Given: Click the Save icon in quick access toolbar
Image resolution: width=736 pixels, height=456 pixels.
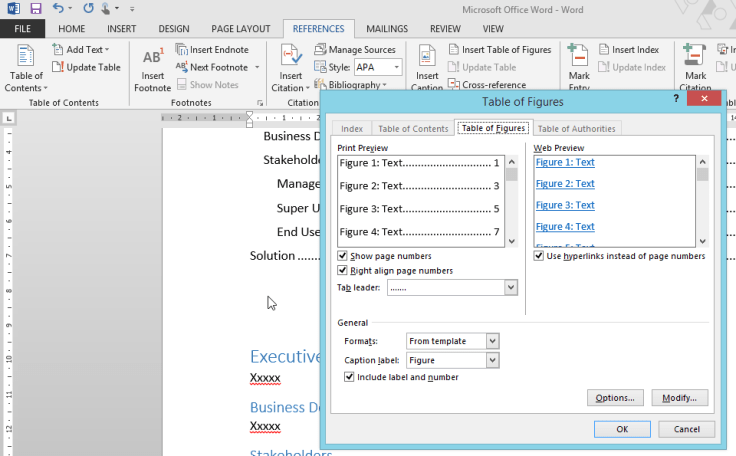Looking at the screenshot, I should click(x=35, y=8).
